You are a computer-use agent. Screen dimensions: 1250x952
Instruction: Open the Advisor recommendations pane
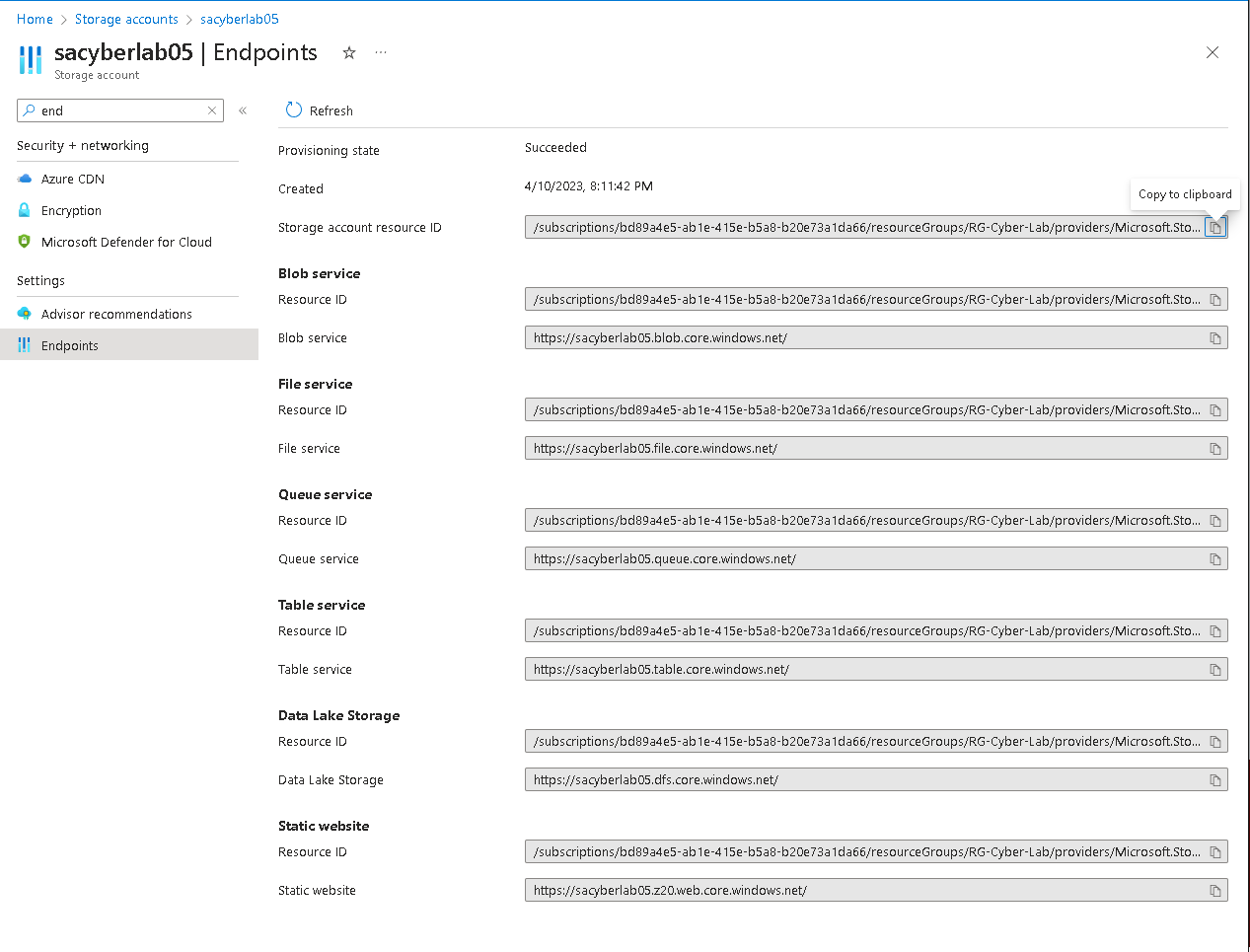[x=117, y=314]
